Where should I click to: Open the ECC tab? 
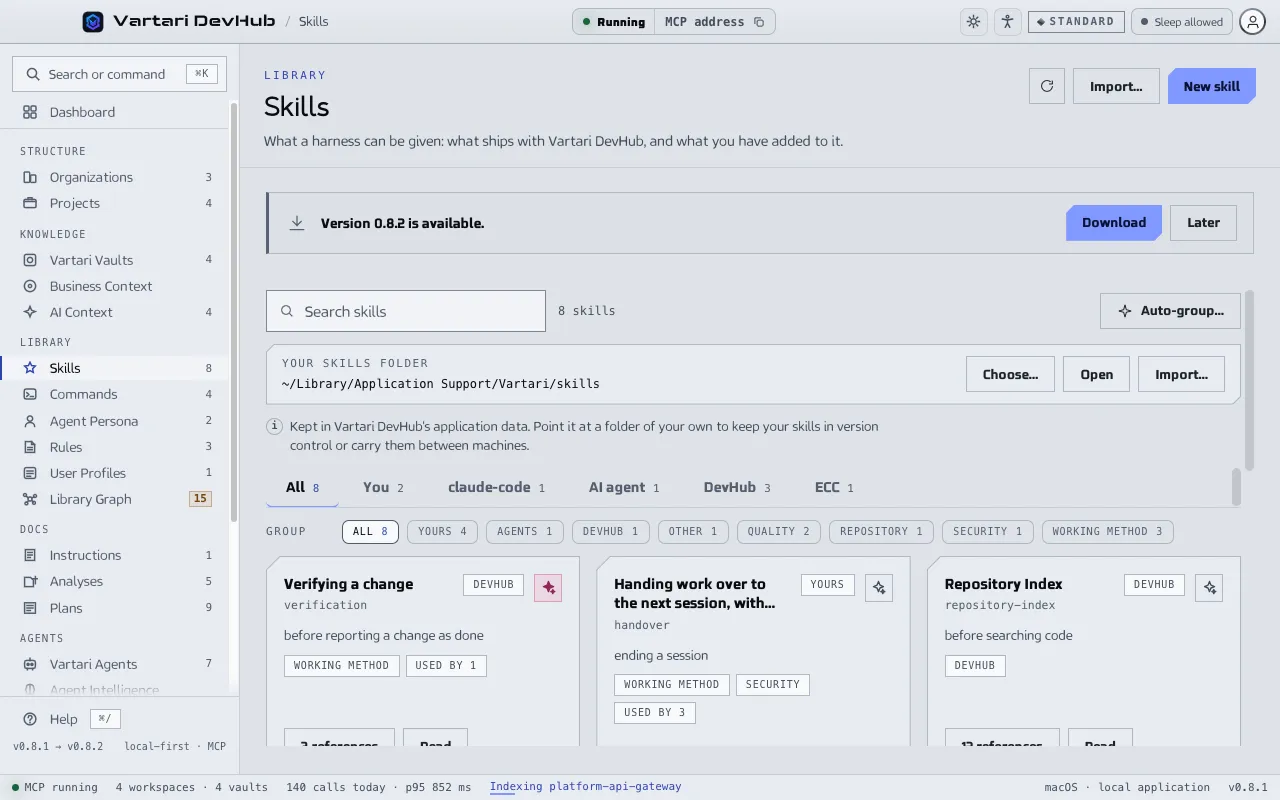pyautogui.click(x=834, y=487)
